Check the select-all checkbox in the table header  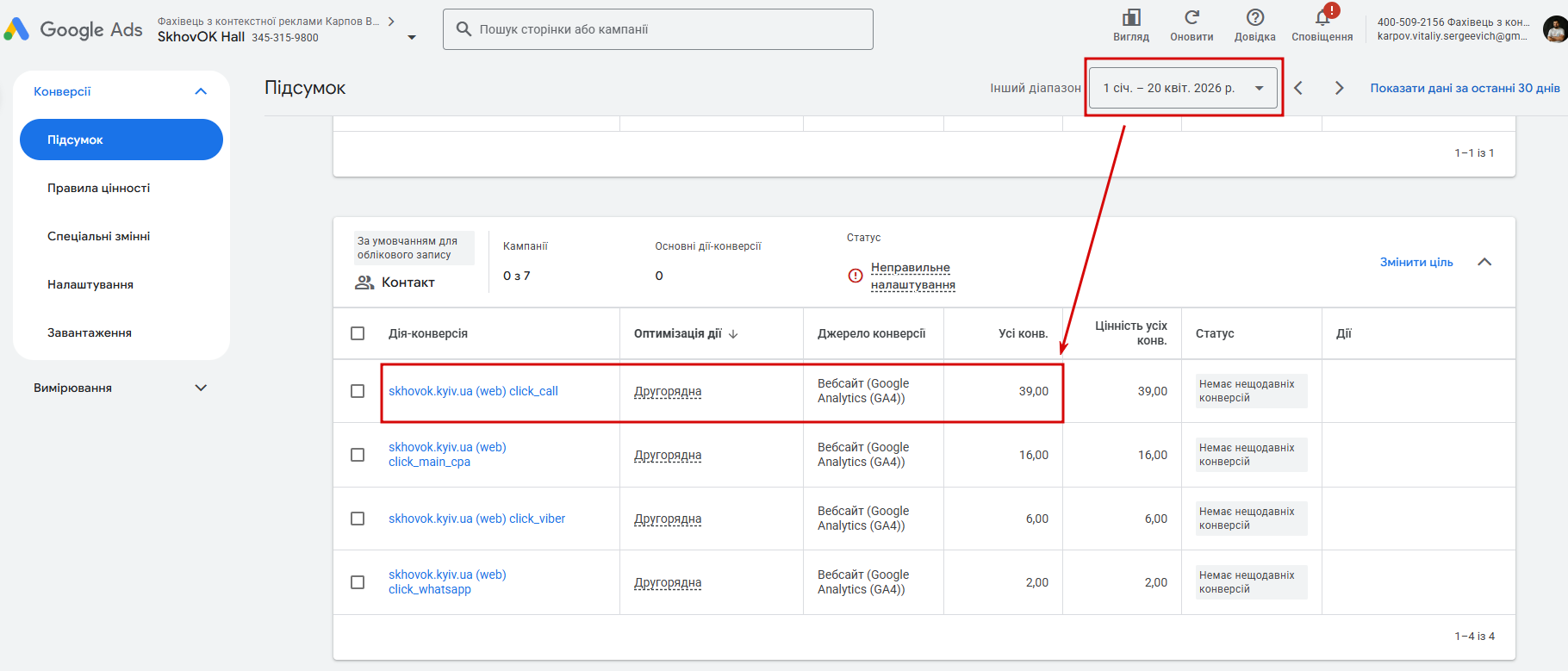pos(358,333)
